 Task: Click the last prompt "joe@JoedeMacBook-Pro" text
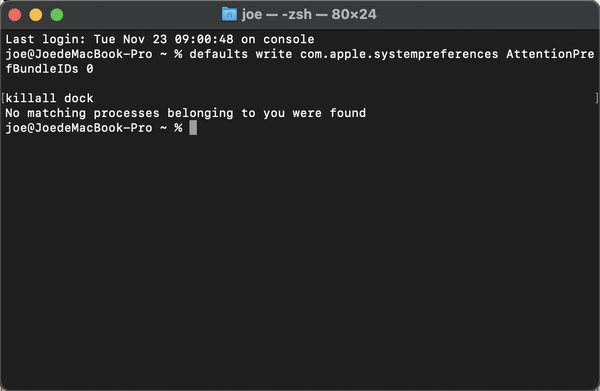point(79,128)
